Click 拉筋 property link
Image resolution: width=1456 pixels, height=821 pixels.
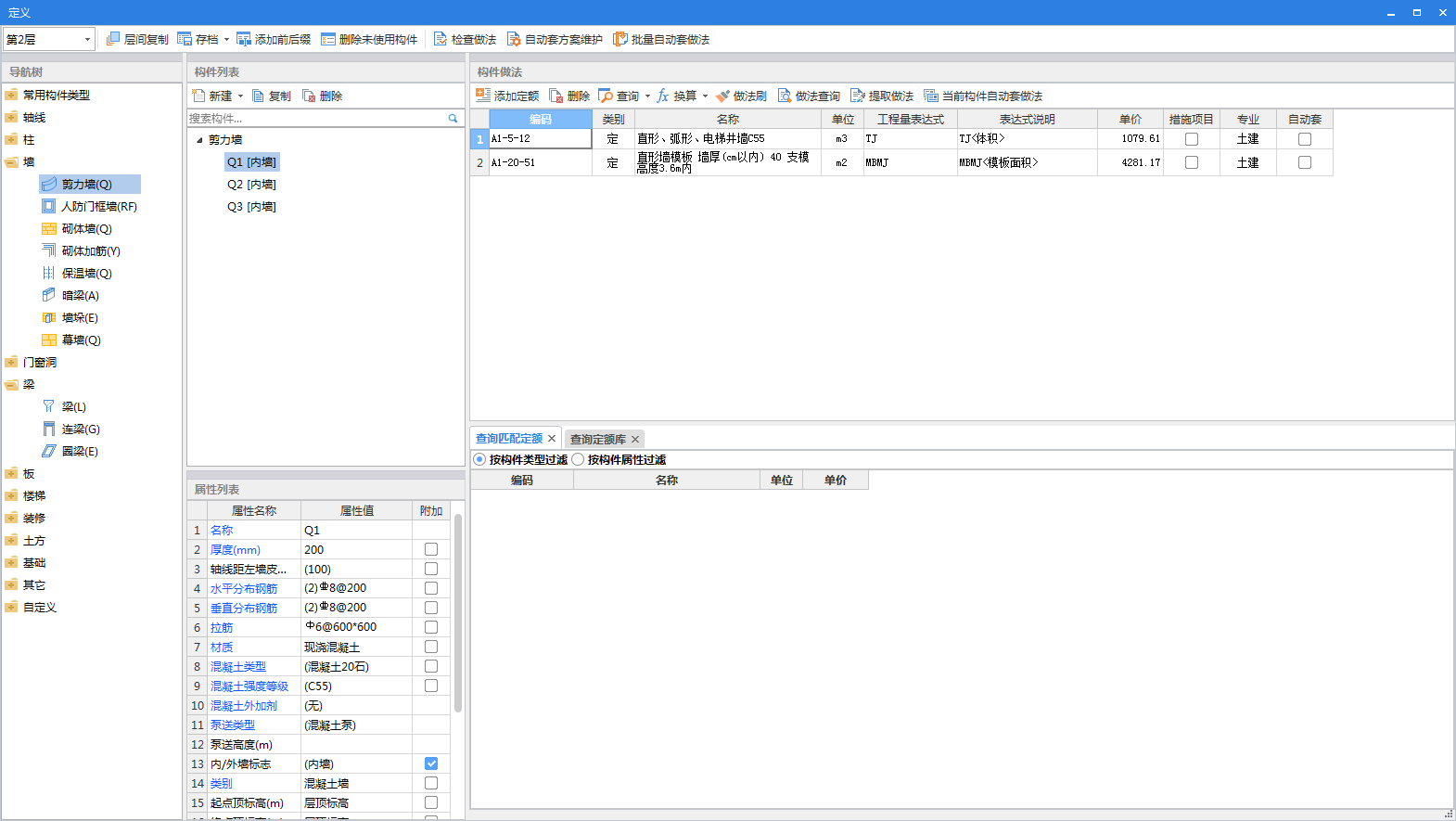222,627
